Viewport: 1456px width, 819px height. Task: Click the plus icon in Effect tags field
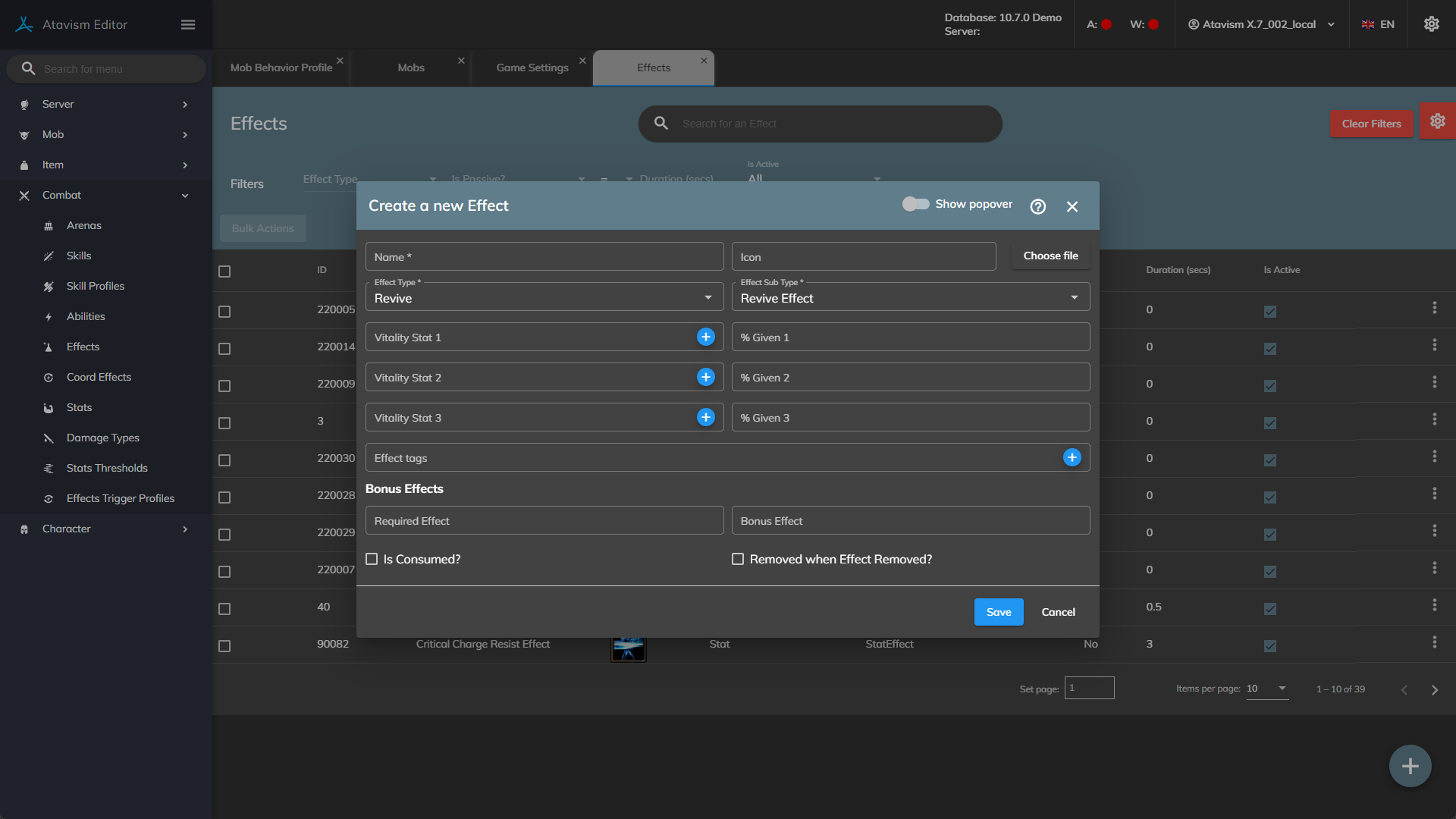1072,457
